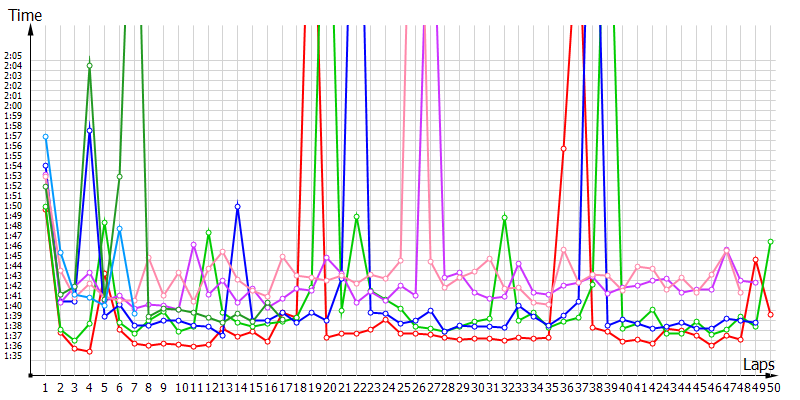800x400 pixels.
Task: Select the green peak point at lap 12
Action: click(208, 232)
